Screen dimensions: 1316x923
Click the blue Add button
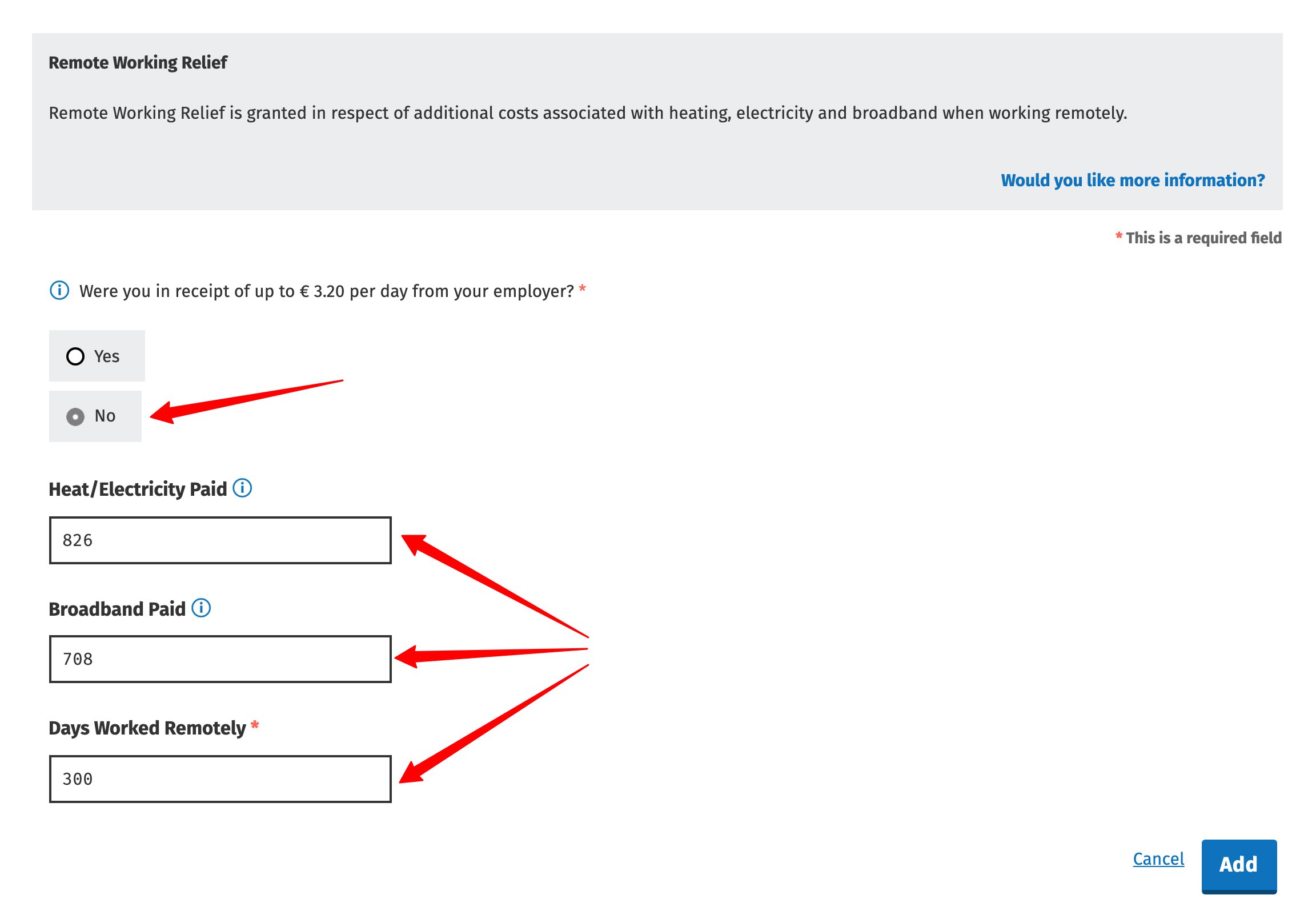tap(1238, 865)
